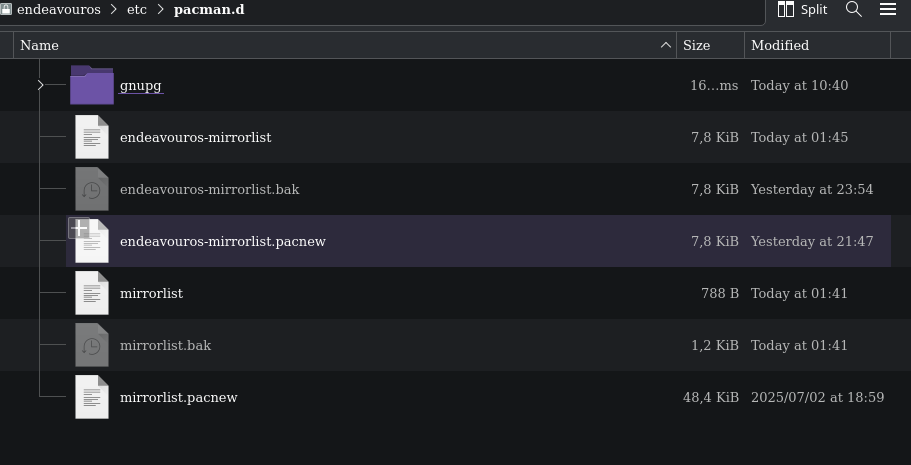Toggle Split view
The height and width of the screenshot is (465, 911).
pyautogui.click(x=802, y=9)
